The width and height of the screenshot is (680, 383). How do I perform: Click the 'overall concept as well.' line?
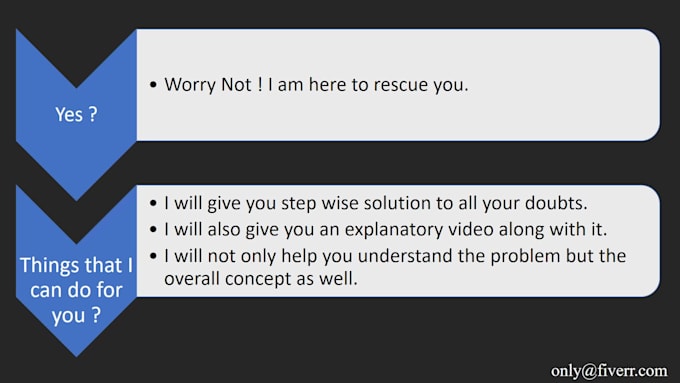[261, 279]
